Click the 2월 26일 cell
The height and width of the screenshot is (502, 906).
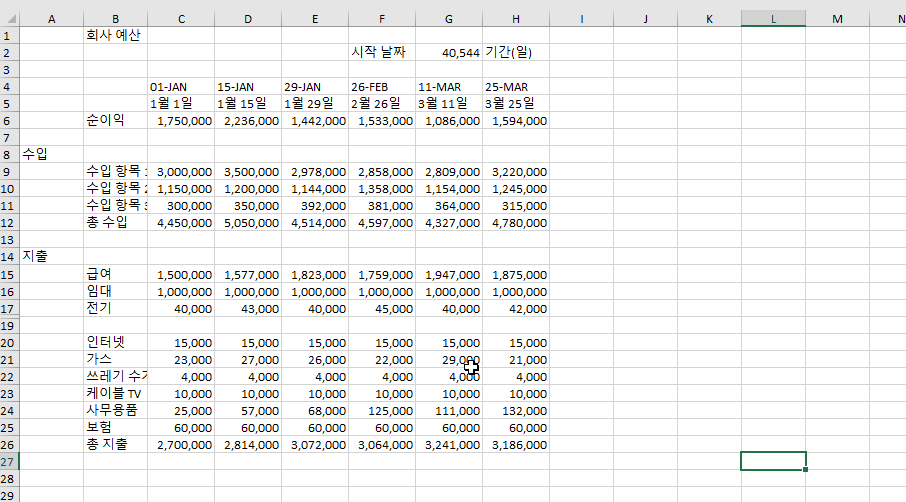tap(381, 103)
